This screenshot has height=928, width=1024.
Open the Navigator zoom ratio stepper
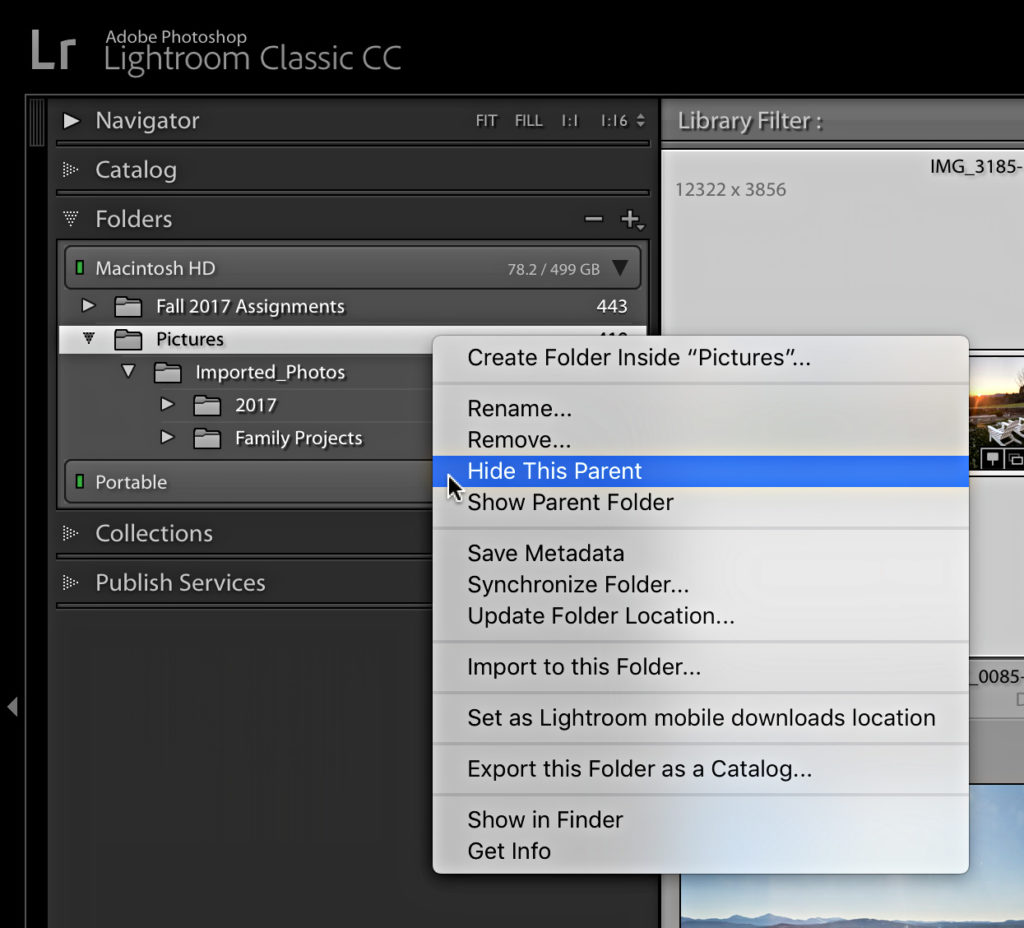point(640,121)
